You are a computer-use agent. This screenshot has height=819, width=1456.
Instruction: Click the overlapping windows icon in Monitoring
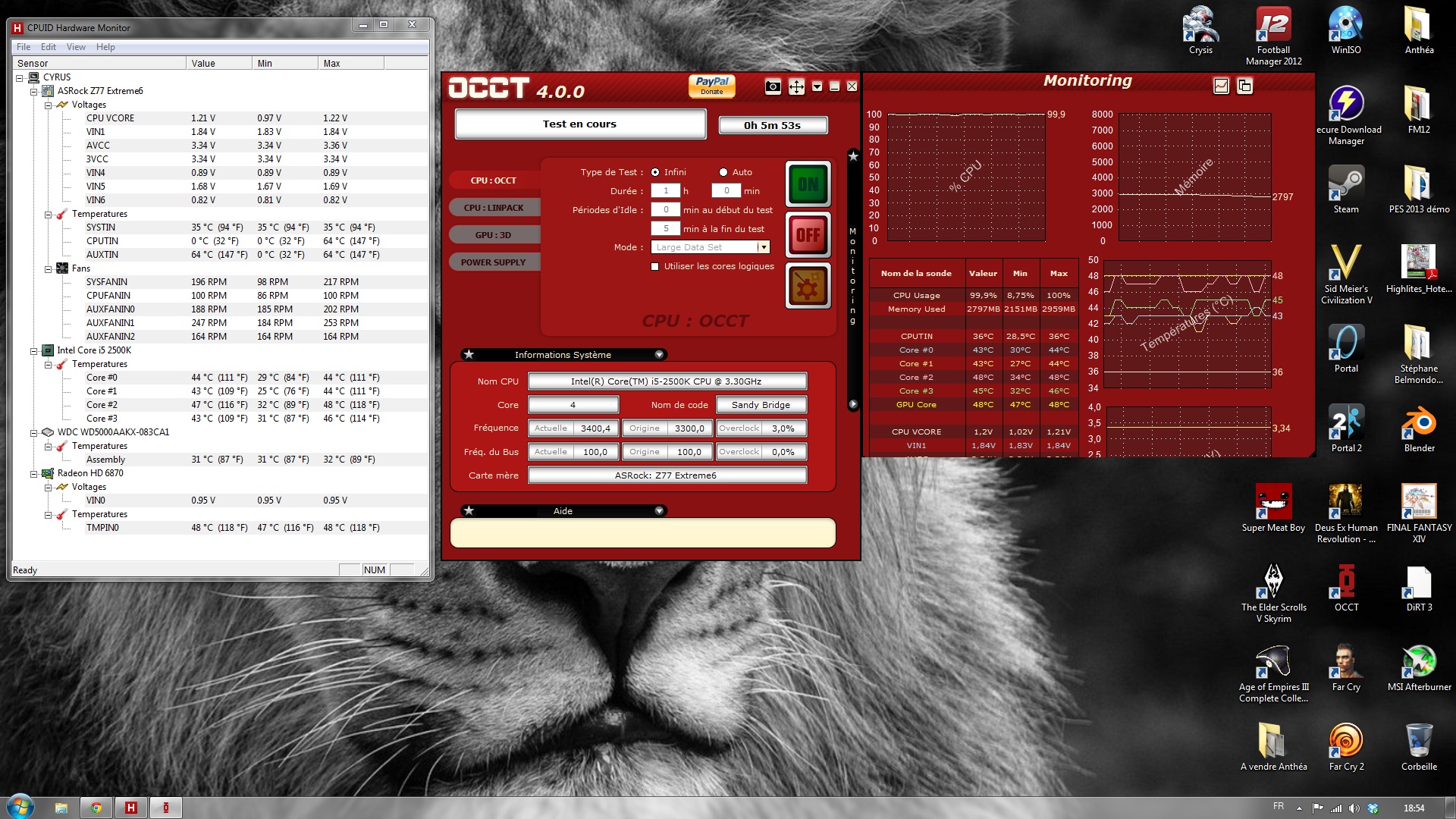[1244, 86]
